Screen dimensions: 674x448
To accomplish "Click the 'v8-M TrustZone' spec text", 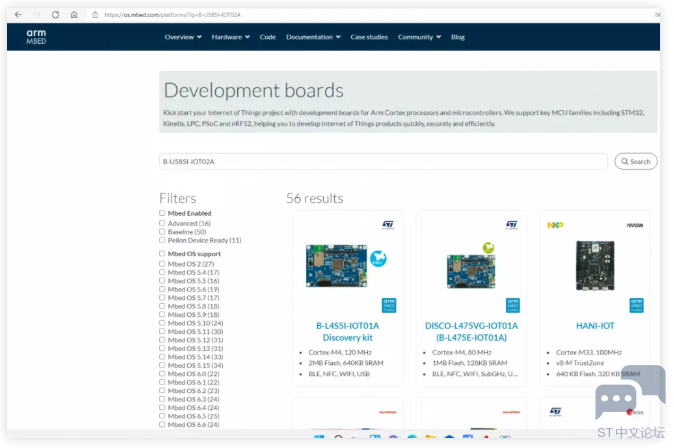I will [580, 363].
